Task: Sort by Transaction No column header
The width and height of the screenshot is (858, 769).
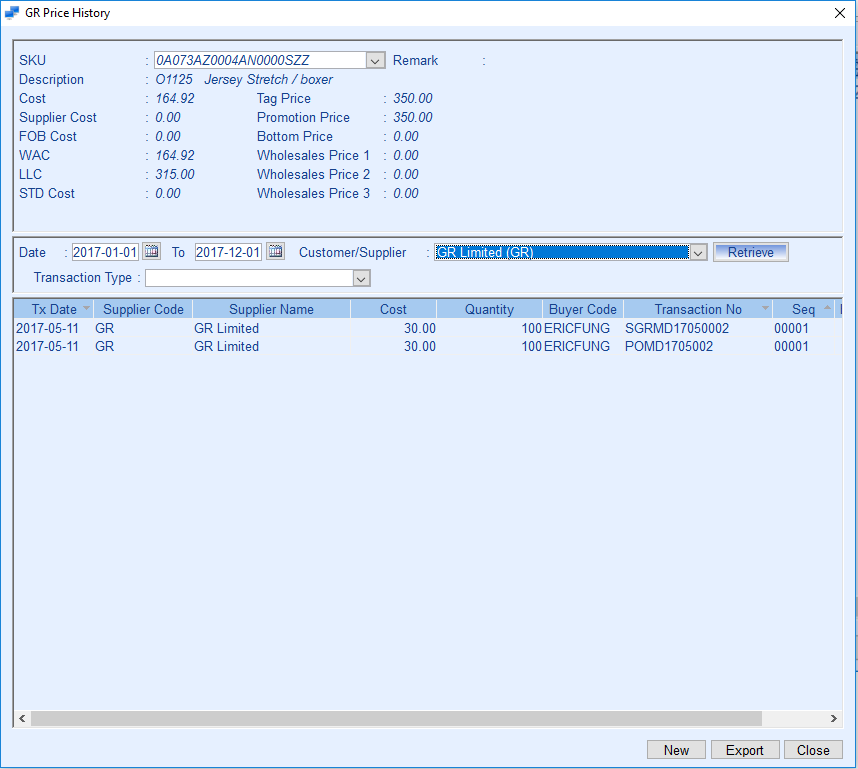Action: coord(698,309)
